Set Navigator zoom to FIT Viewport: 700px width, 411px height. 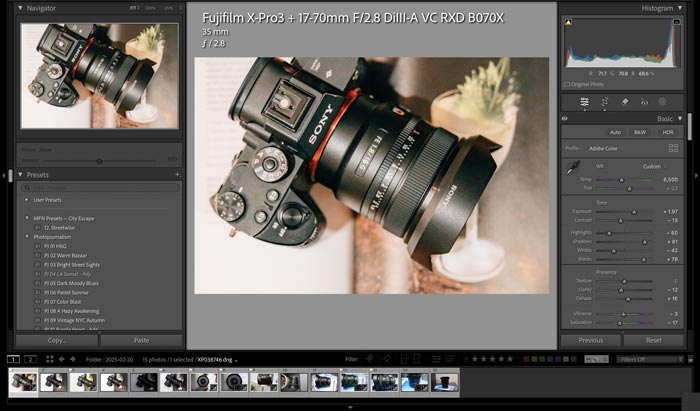pos(135,8)
